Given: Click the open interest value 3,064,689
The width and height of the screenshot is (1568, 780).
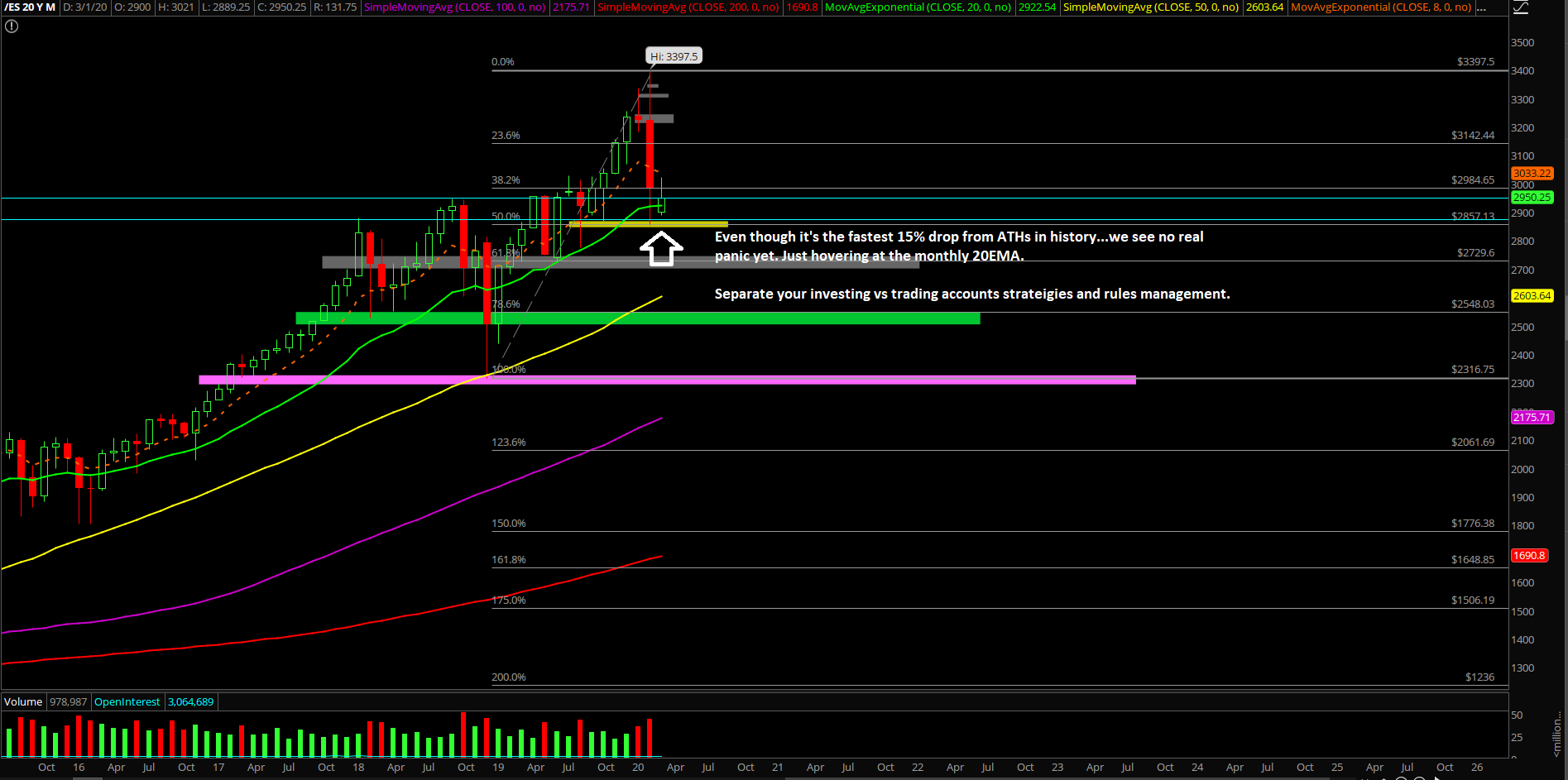Looking at the screenshot, I should pyautogui.click(x=191, y=702).
